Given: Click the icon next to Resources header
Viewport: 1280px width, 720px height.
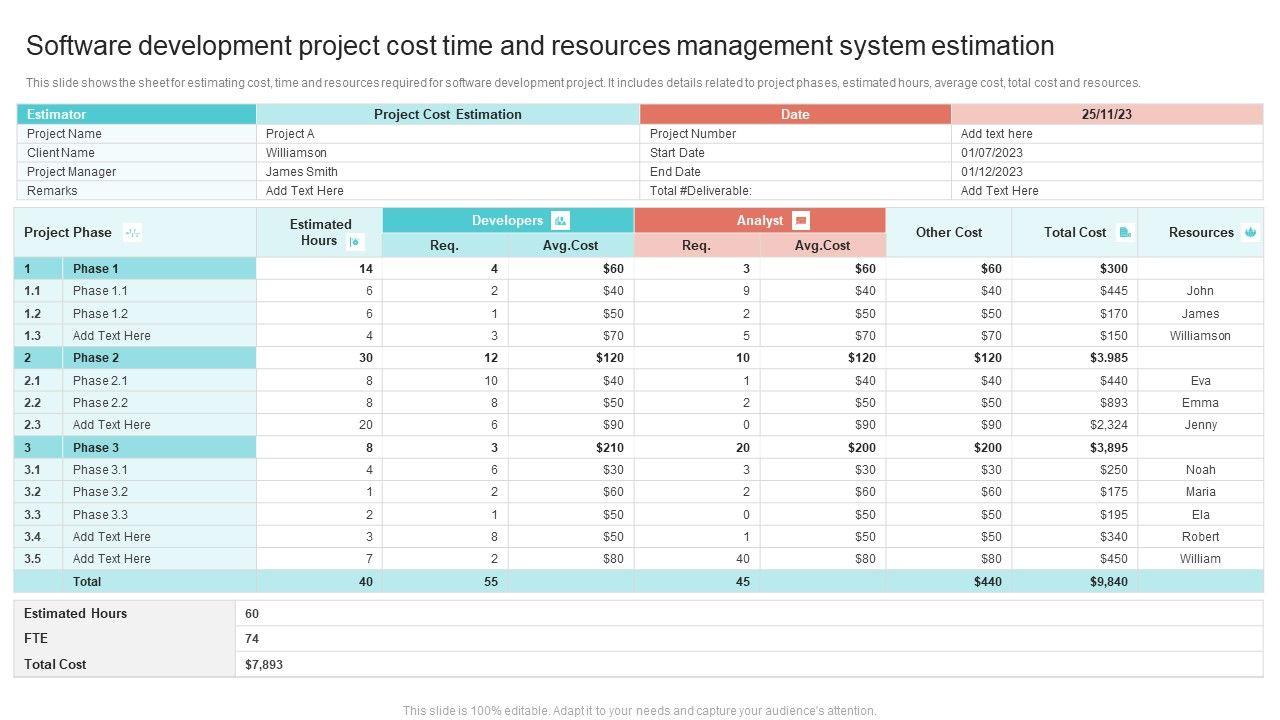Looking at the screenshot, I should [1250, 233].
